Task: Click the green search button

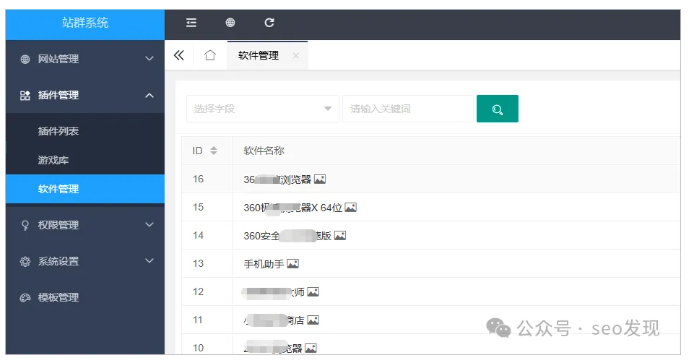Action: (497, 109)
